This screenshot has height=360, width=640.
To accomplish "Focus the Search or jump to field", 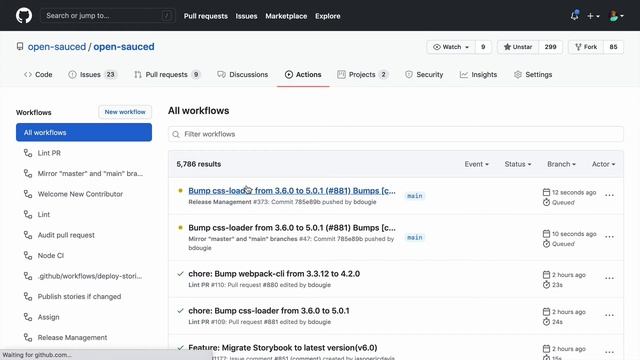I will [108, 16].
